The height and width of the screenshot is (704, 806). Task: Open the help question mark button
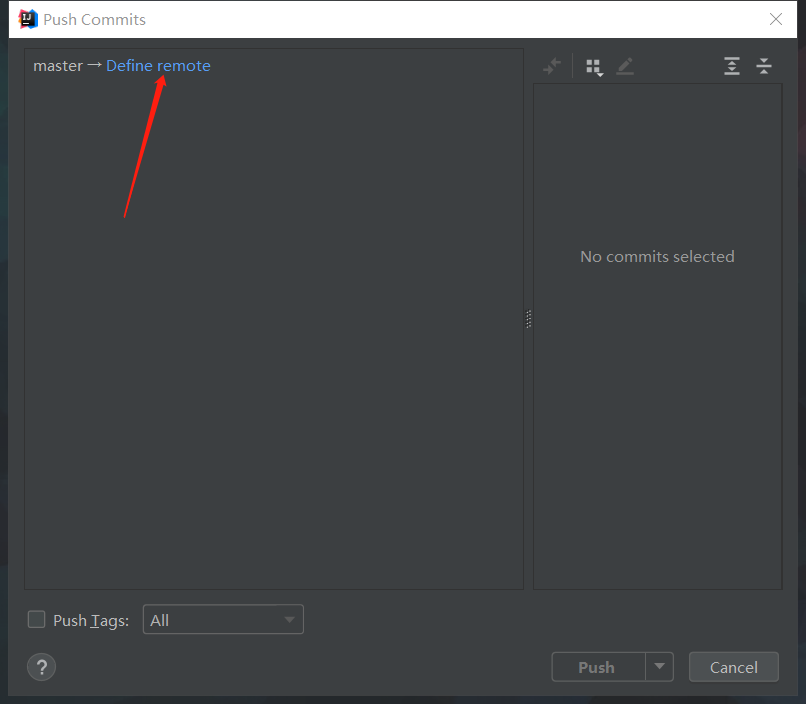click(x=42, y=667)
